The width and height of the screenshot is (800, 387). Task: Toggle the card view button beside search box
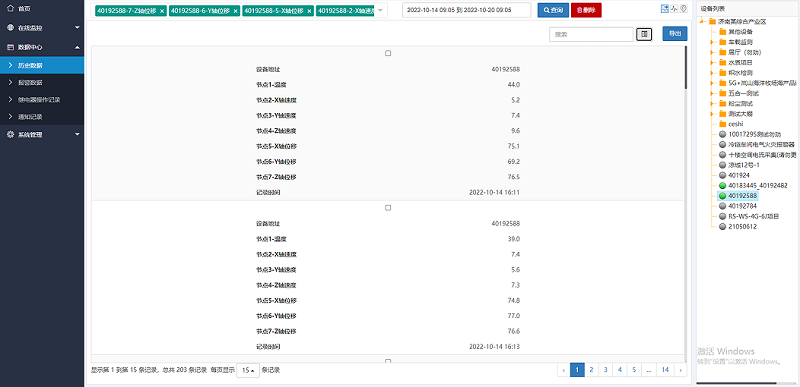644,34
